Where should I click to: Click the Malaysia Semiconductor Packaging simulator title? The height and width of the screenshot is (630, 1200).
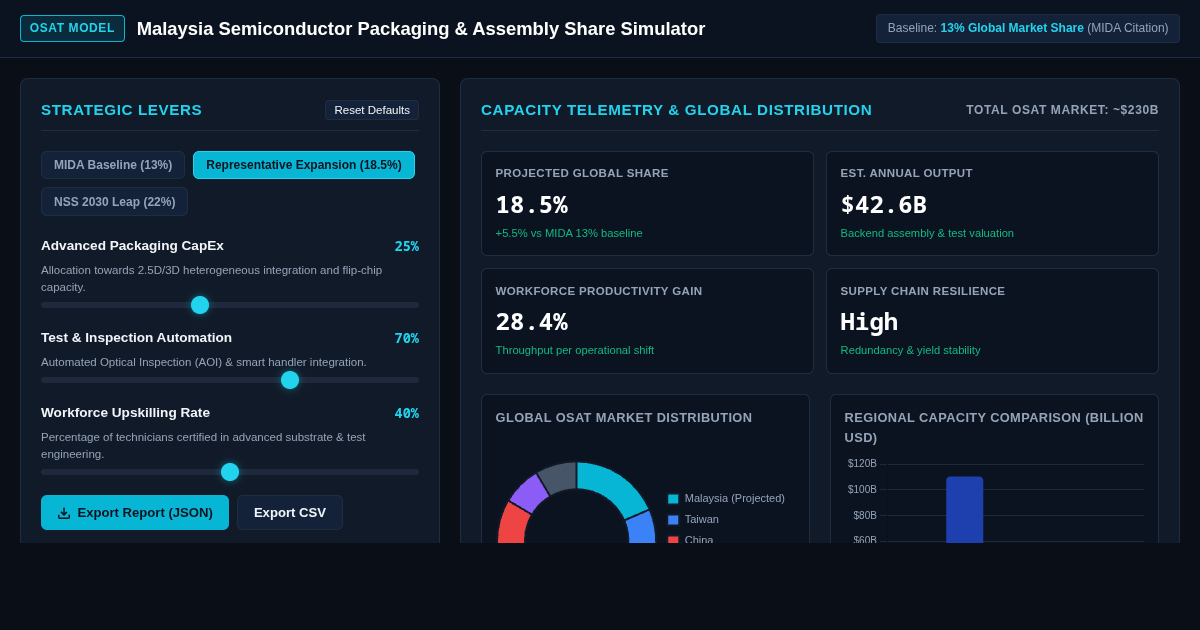pyautogui.click(x=421, y=29)
